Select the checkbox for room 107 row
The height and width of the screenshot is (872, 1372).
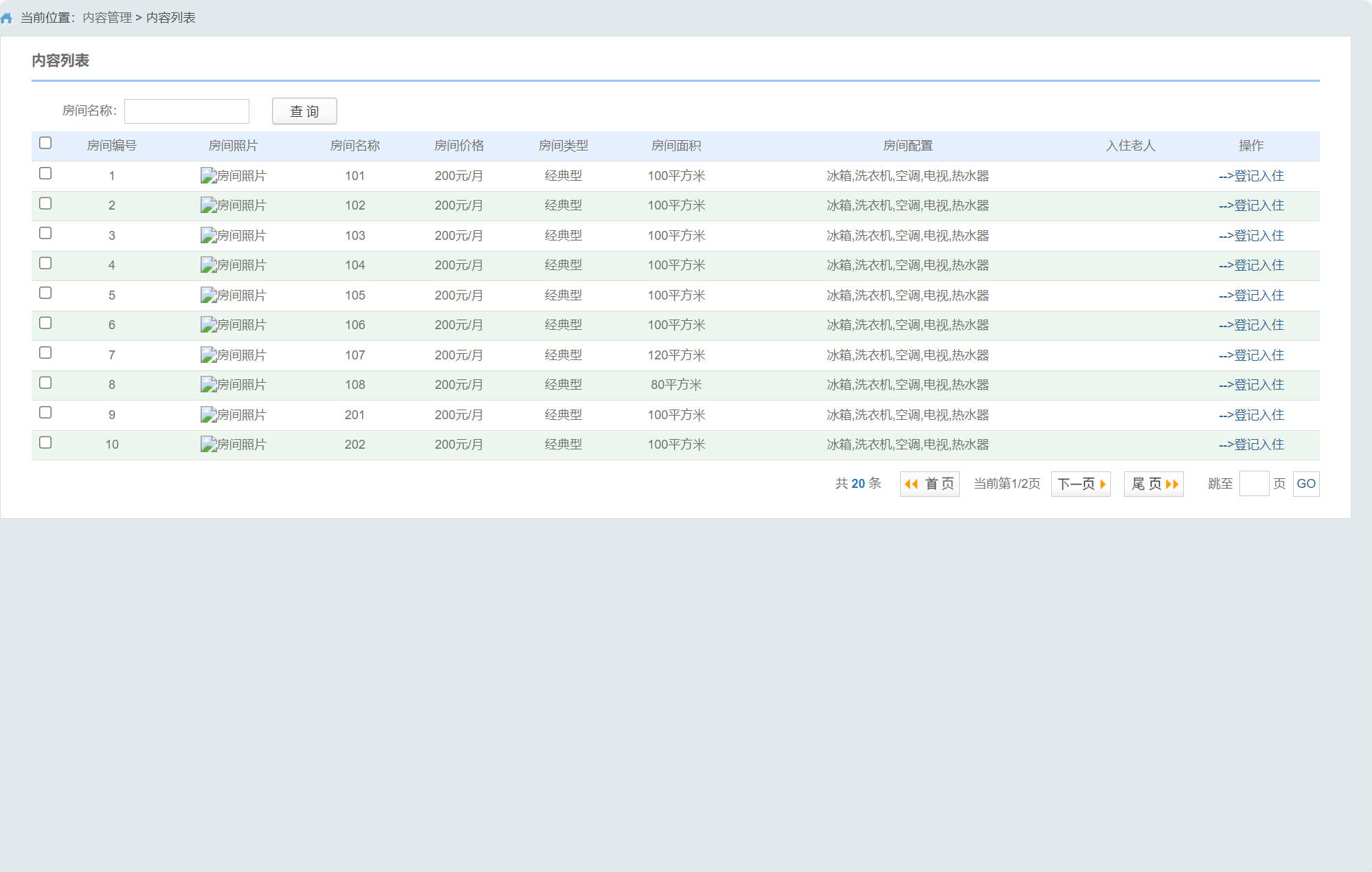45,353
